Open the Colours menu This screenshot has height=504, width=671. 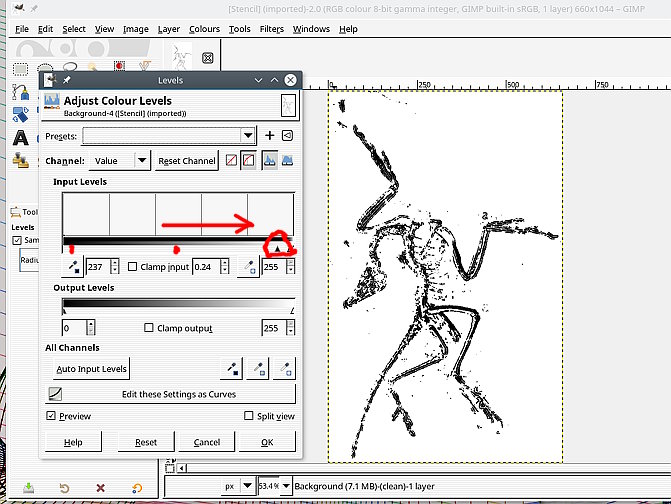[x=204, y=29]
